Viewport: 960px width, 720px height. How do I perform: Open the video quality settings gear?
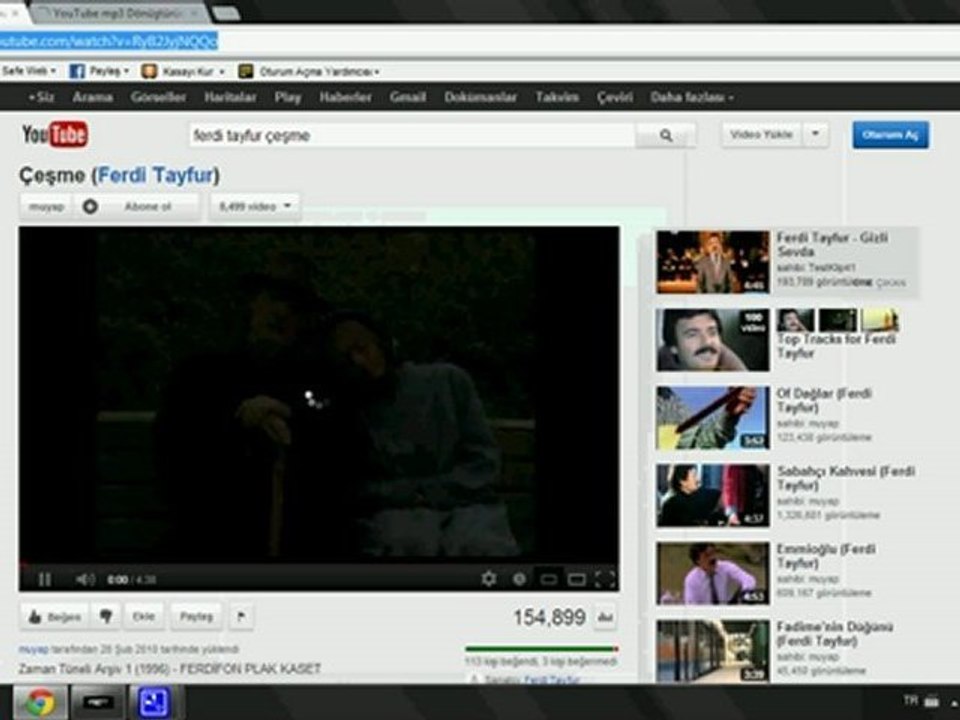click(x=489, y=579)
